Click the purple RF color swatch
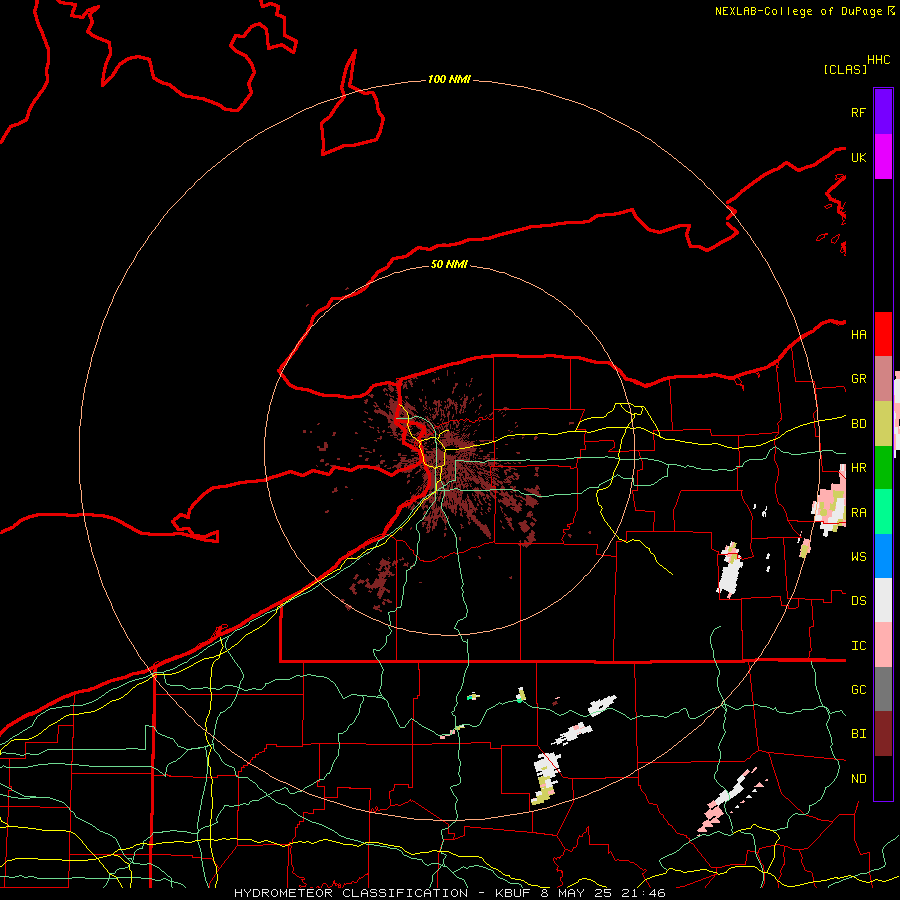This screenshot has width=900, height=900. pyautogui.click(x=883, y=112)
